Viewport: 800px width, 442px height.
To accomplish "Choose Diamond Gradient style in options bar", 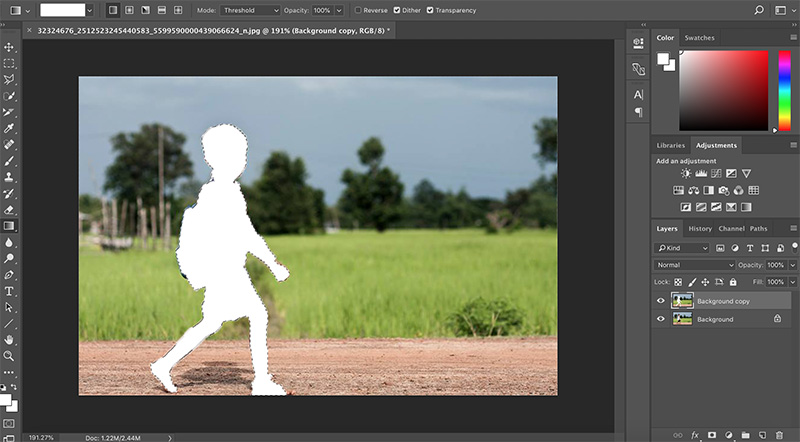I will click(178, 10).
